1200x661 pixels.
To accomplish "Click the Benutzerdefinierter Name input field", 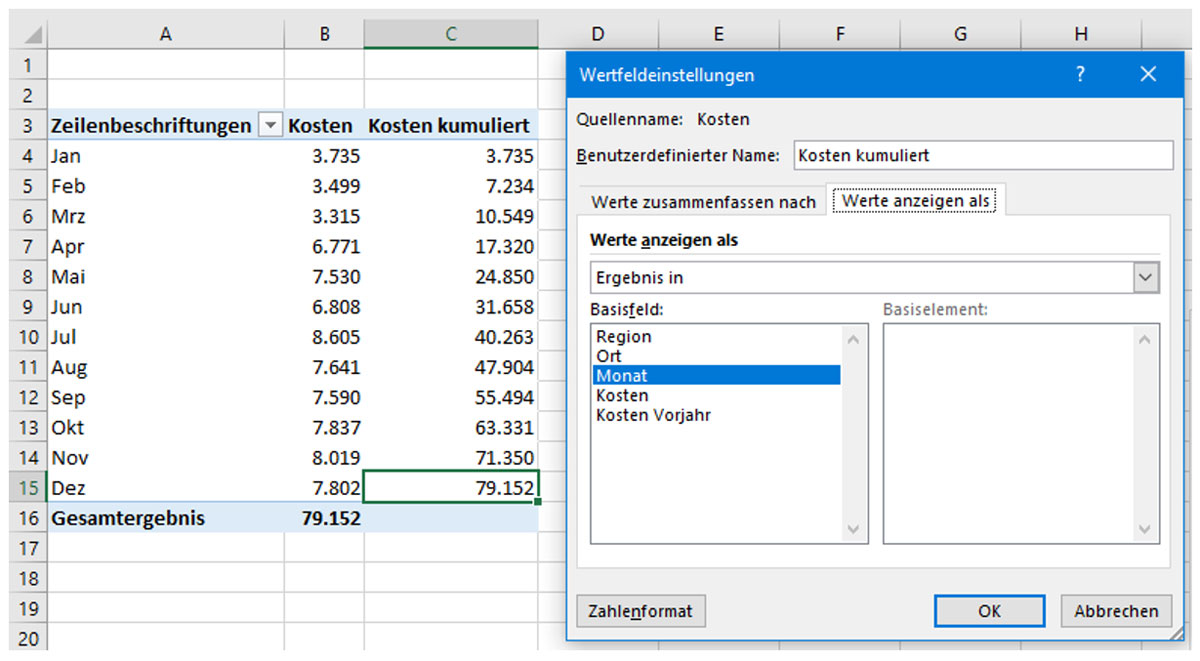I will click(983, 155).
